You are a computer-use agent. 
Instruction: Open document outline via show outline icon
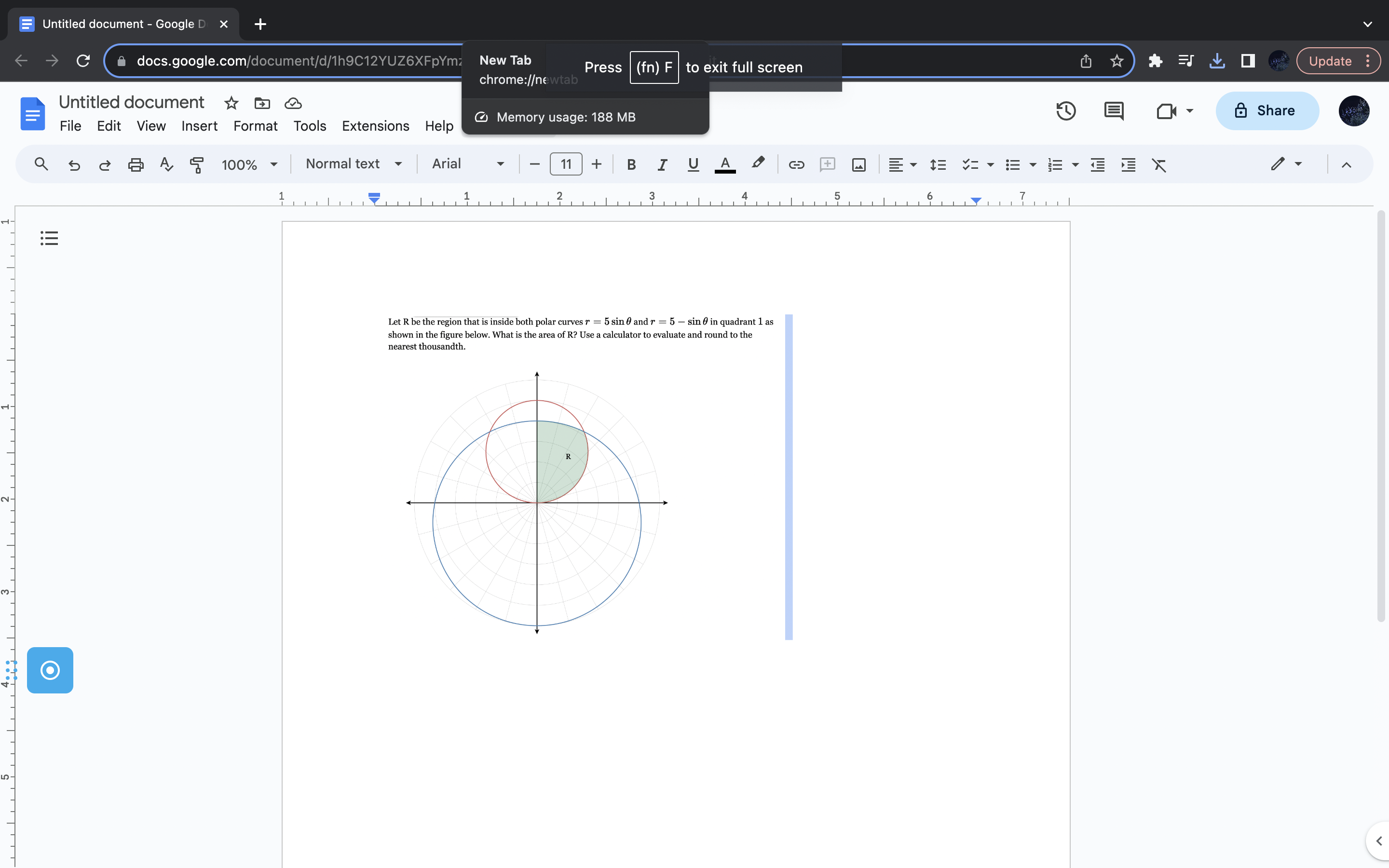[49, 238]
